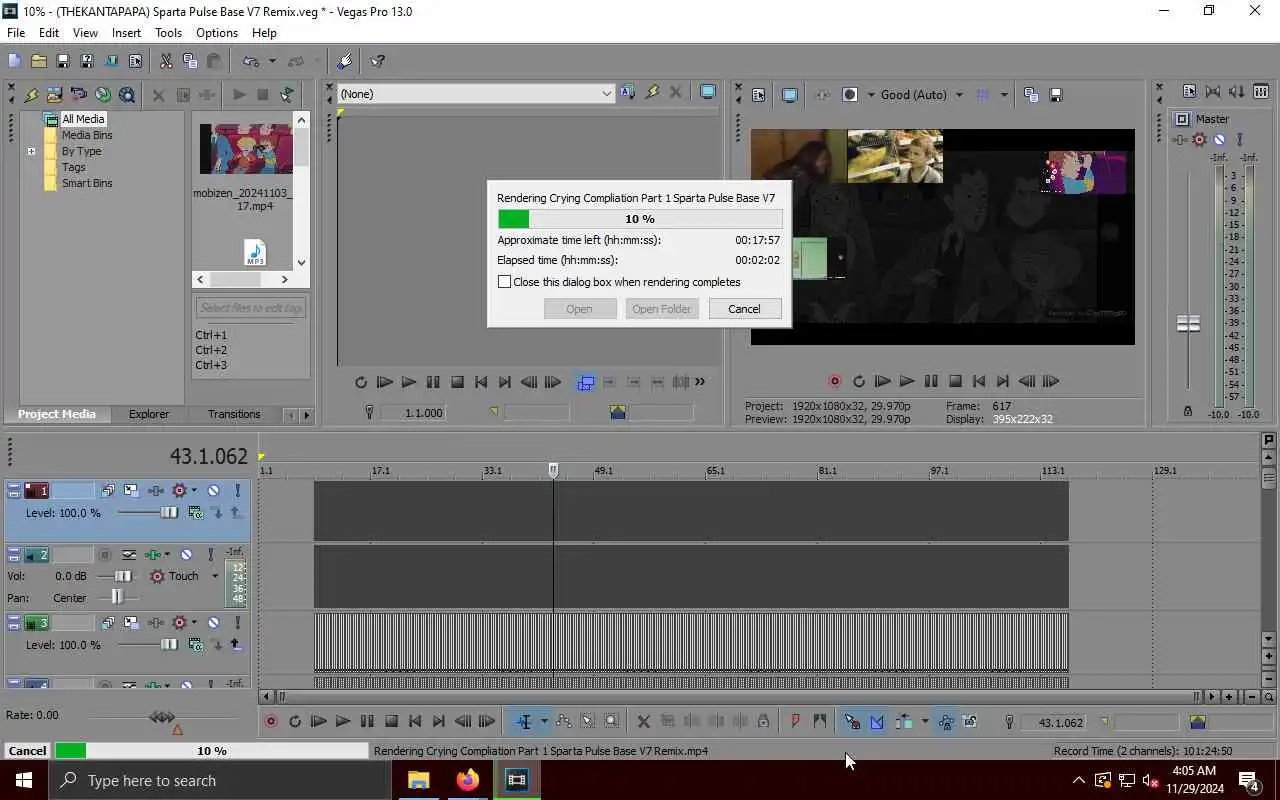Screen dimensions: 1280x800
Task: Open the File menu
Action: tap(16, 33)
